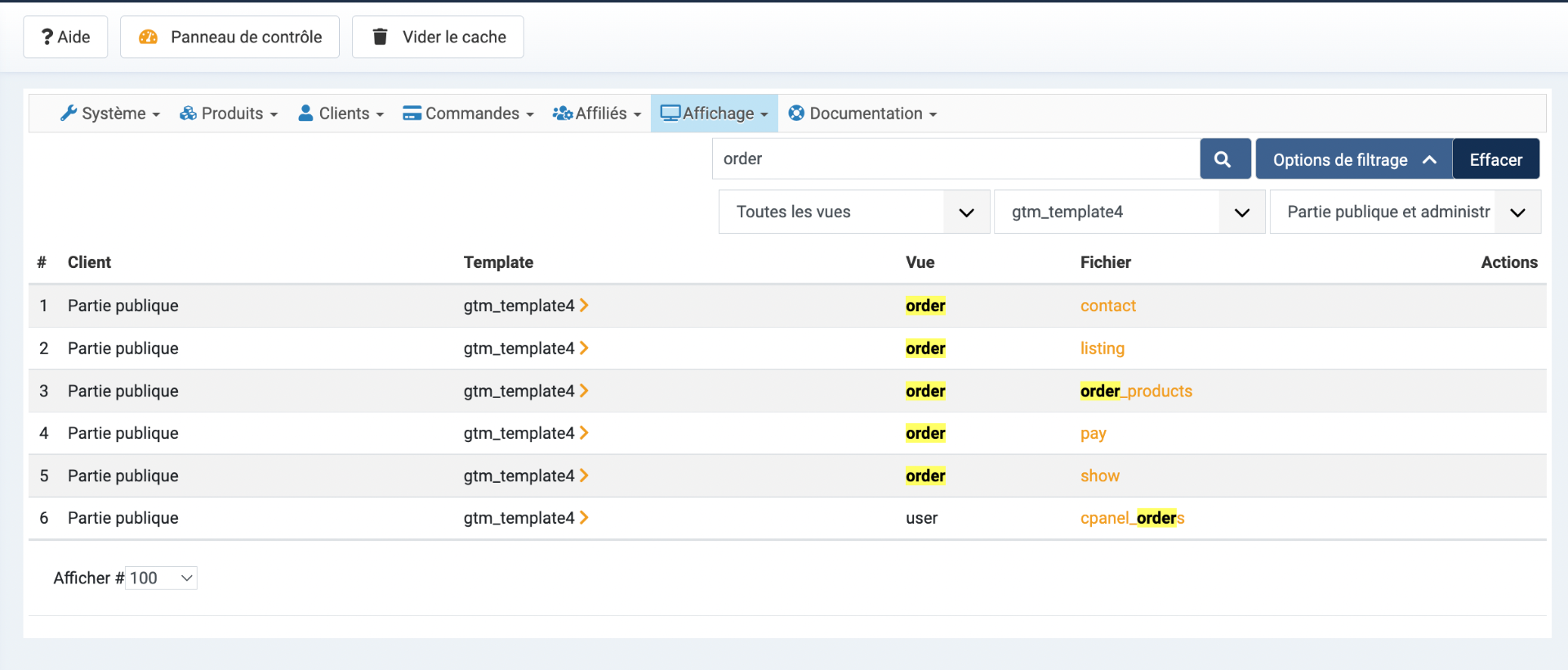Open the Affiliés menu

(x=597, y=114)
